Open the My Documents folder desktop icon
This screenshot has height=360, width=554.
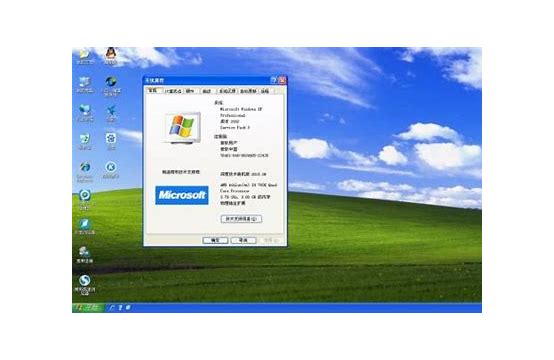(x=85, y=55)
